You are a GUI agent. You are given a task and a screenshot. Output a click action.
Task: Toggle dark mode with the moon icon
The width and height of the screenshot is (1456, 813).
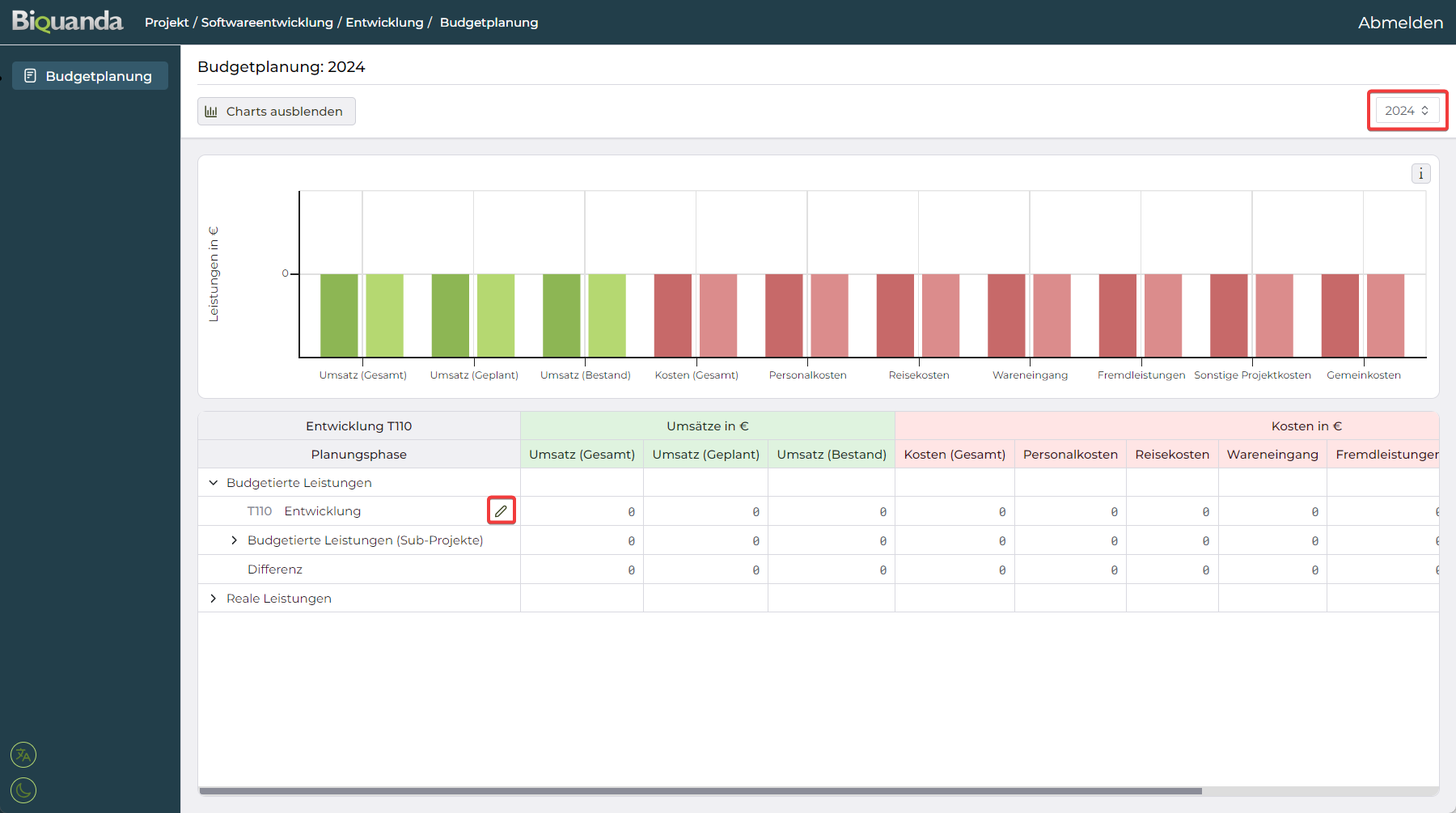pos(23,790)
